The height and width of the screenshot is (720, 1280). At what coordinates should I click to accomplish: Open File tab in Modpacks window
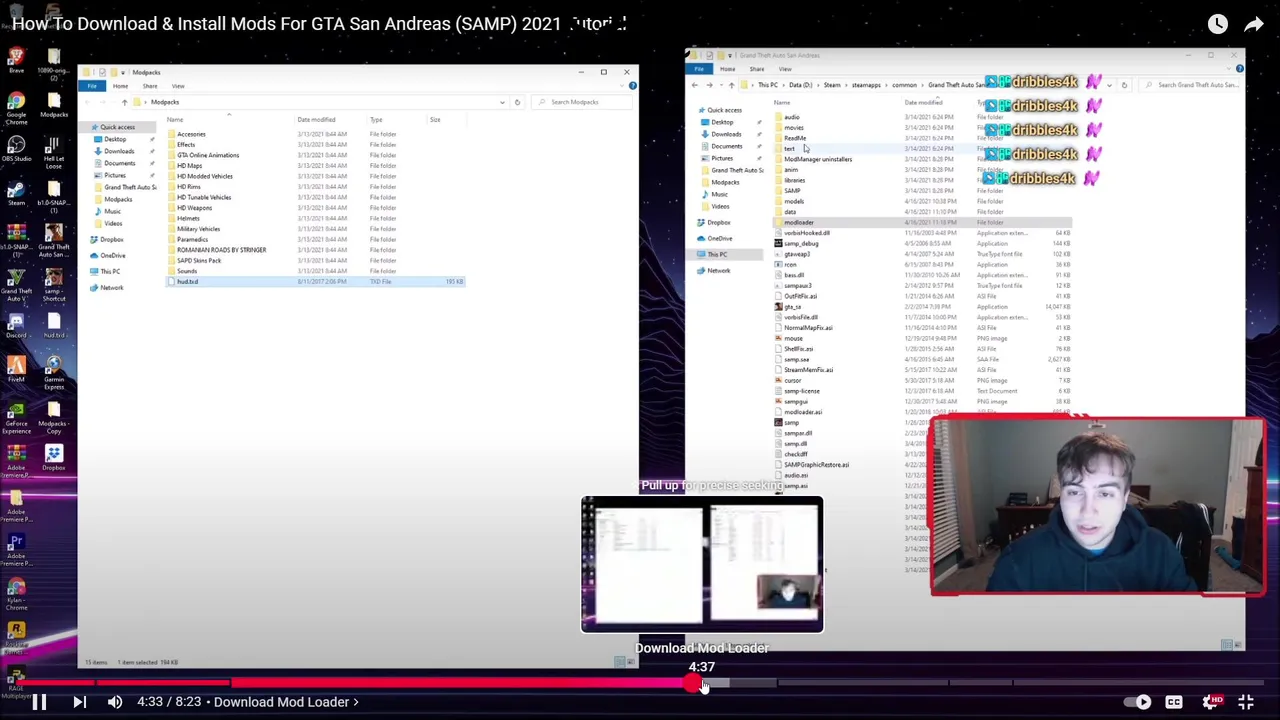pyautogui.click(x=91, y=86)
